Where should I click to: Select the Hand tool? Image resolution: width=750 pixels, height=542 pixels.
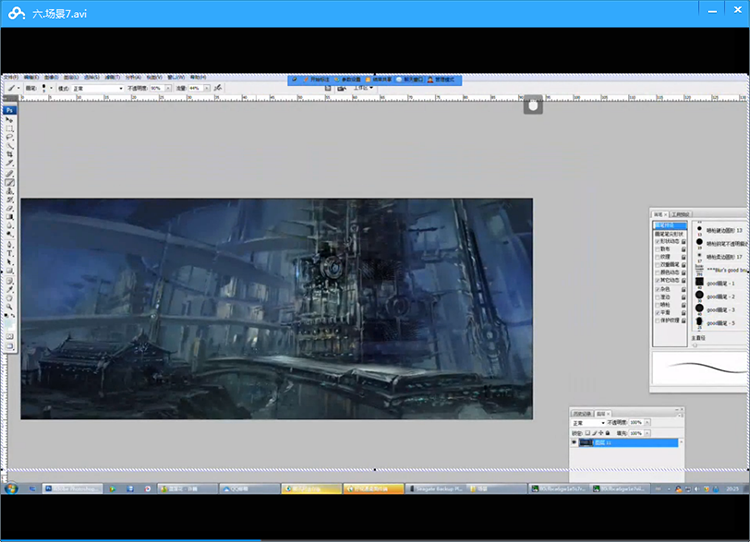(9, 299)
